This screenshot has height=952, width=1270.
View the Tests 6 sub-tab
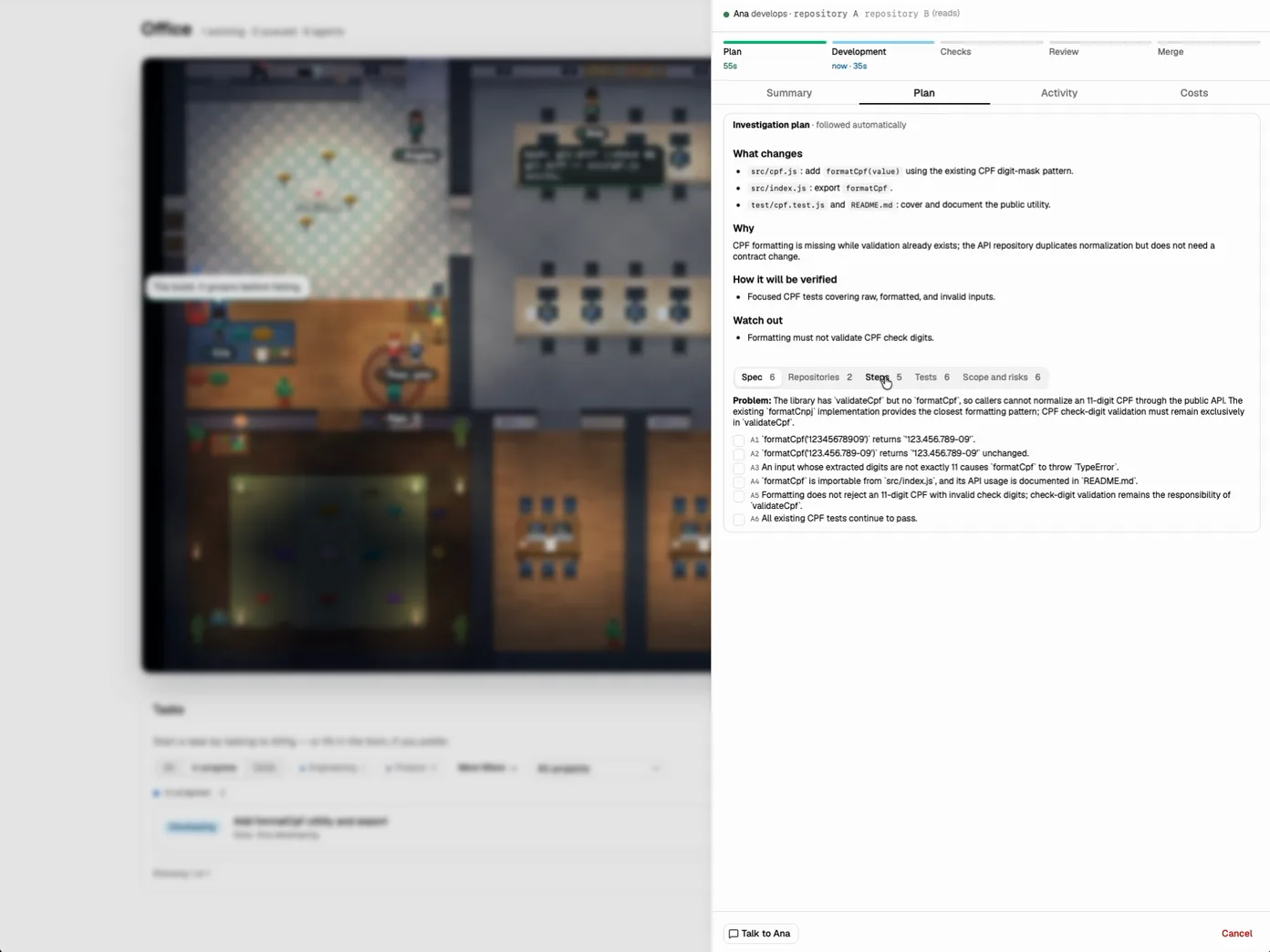(932, 378)
